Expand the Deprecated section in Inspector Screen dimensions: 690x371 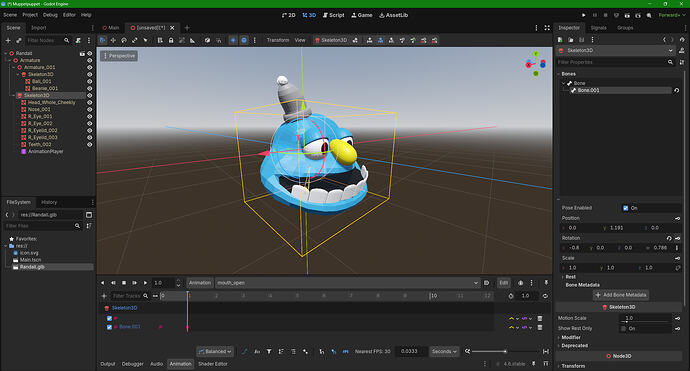pos(574,346)
